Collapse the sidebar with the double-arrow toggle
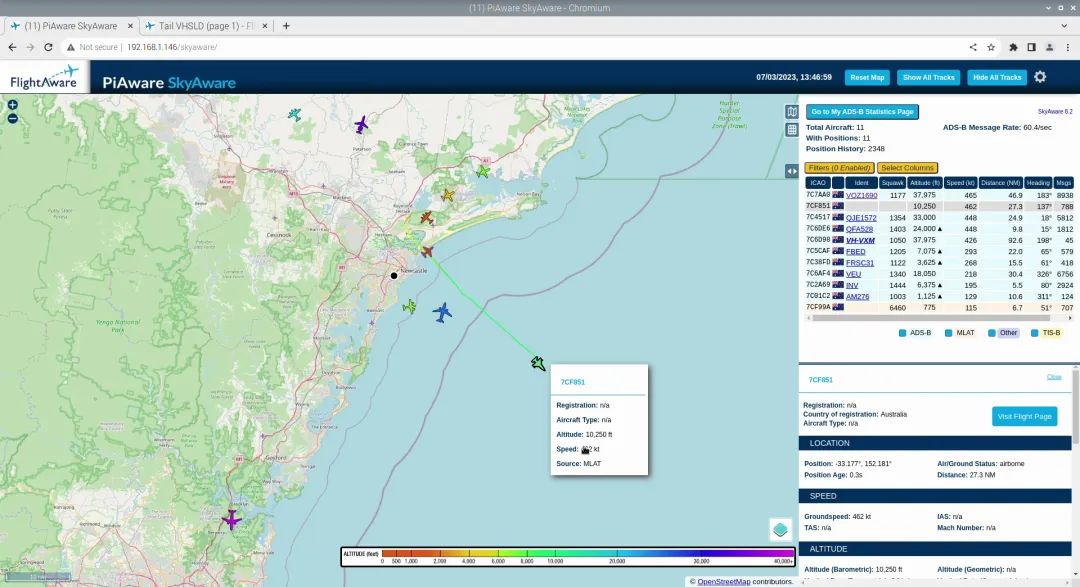The width and height of the screenshot is (1080, 587). 792,171
